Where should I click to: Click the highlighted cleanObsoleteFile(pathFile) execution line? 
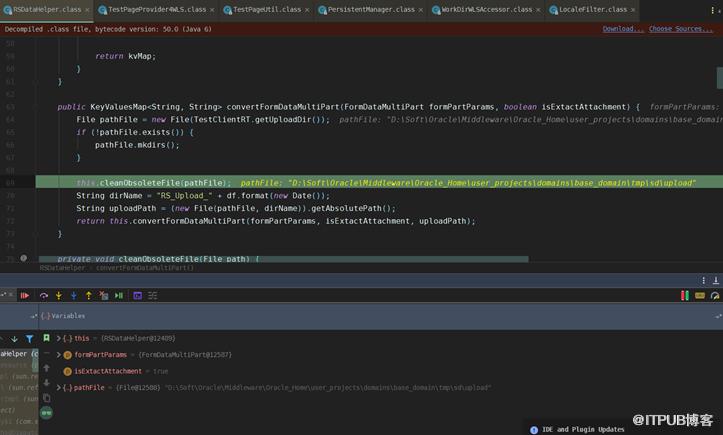(x=379, y=183)
